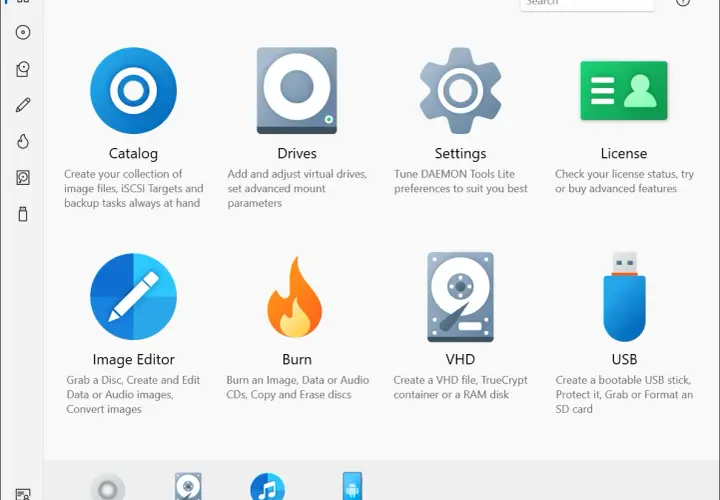Click the gray quick mount disc in bottom bar
Screen dimensions: 720x500
(x=108, y=487)
